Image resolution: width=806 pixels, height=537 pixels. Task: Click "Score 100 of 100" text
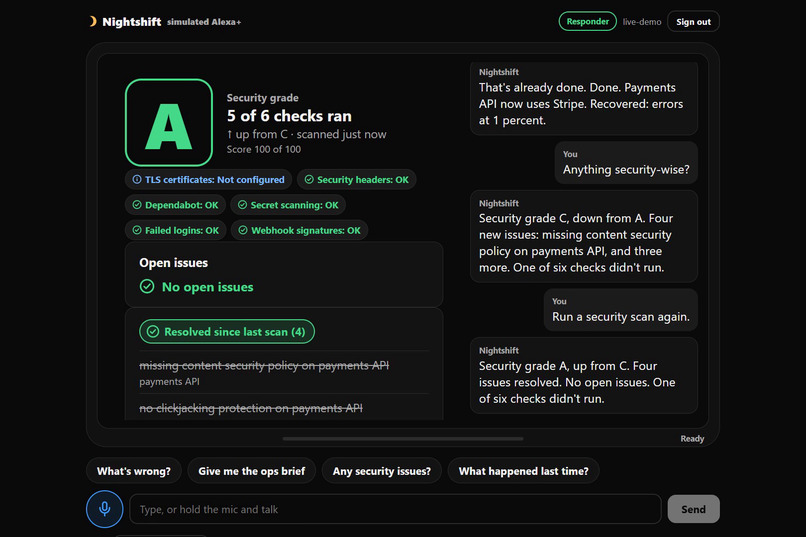[x=264, y=149]
